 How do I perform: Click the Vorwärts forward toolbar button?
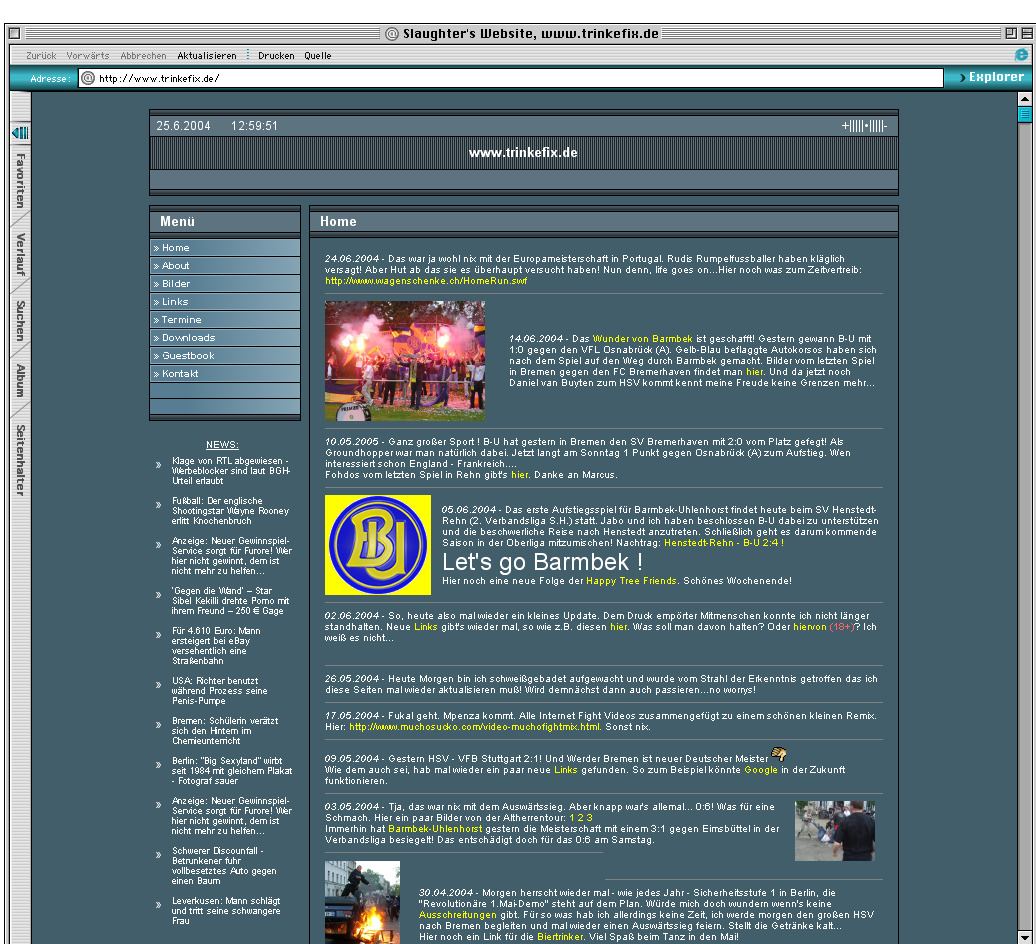[x=88, y=55]
